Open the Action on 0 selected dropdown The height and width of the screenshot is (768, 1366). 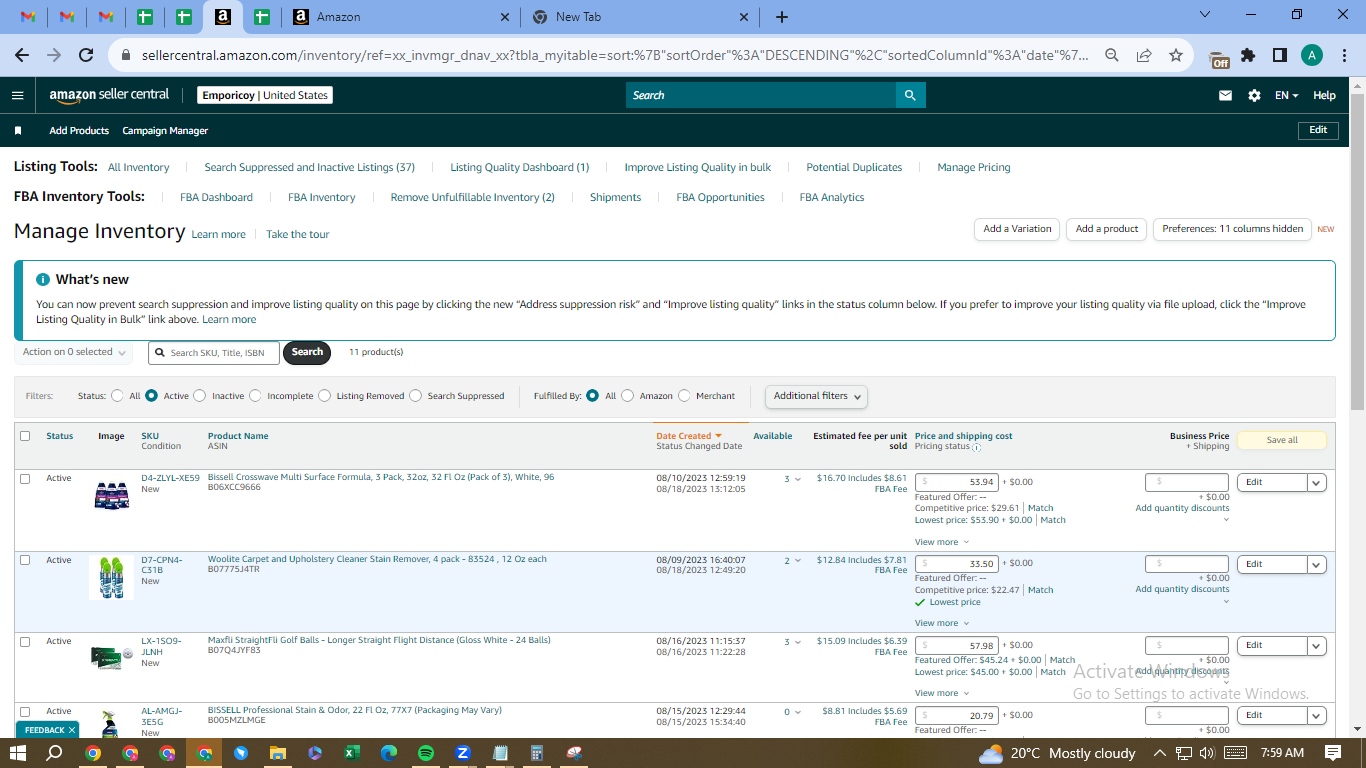click(x=74, y=352)
